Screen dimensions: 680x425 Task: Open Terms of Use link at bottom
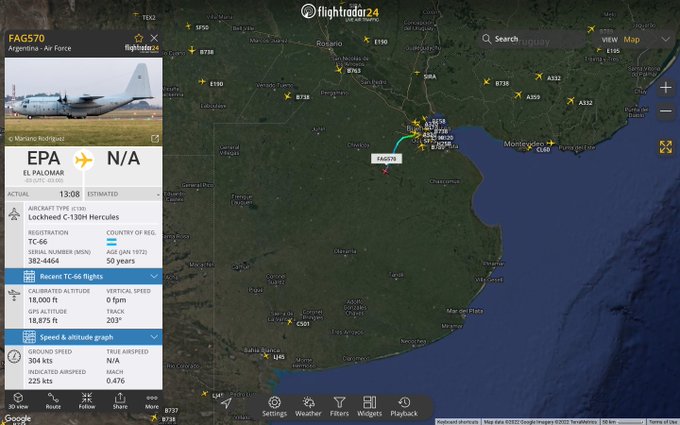click(x=664, y=422)
